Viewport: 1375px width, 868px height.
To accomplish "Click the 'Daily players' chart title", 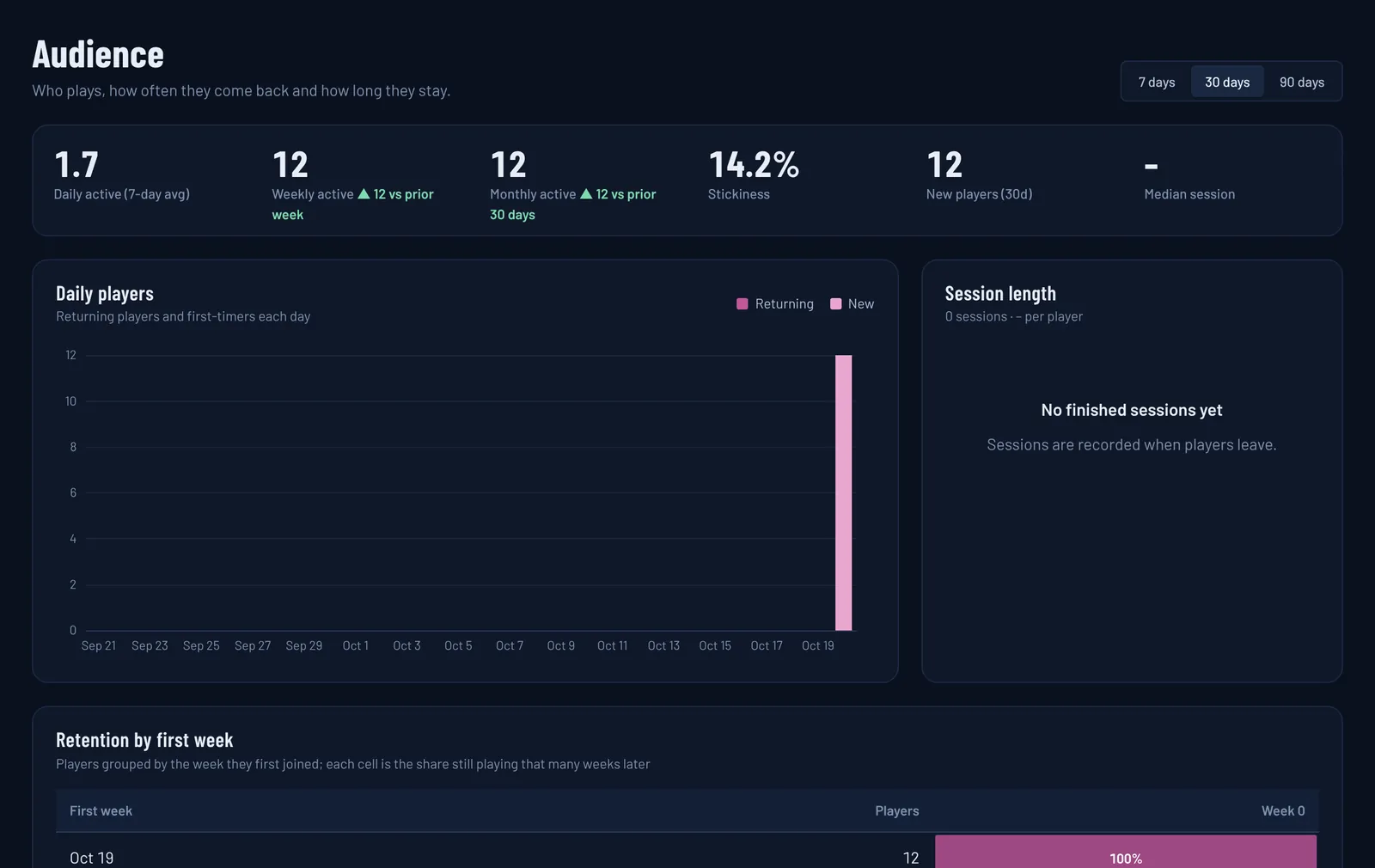I will coord(105,294).
